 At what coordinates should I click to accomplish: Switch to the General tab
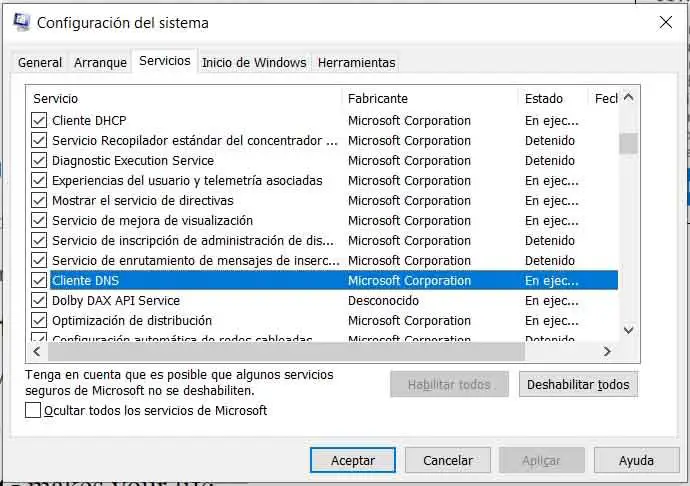pyautogui.click(x=40, y=62)
